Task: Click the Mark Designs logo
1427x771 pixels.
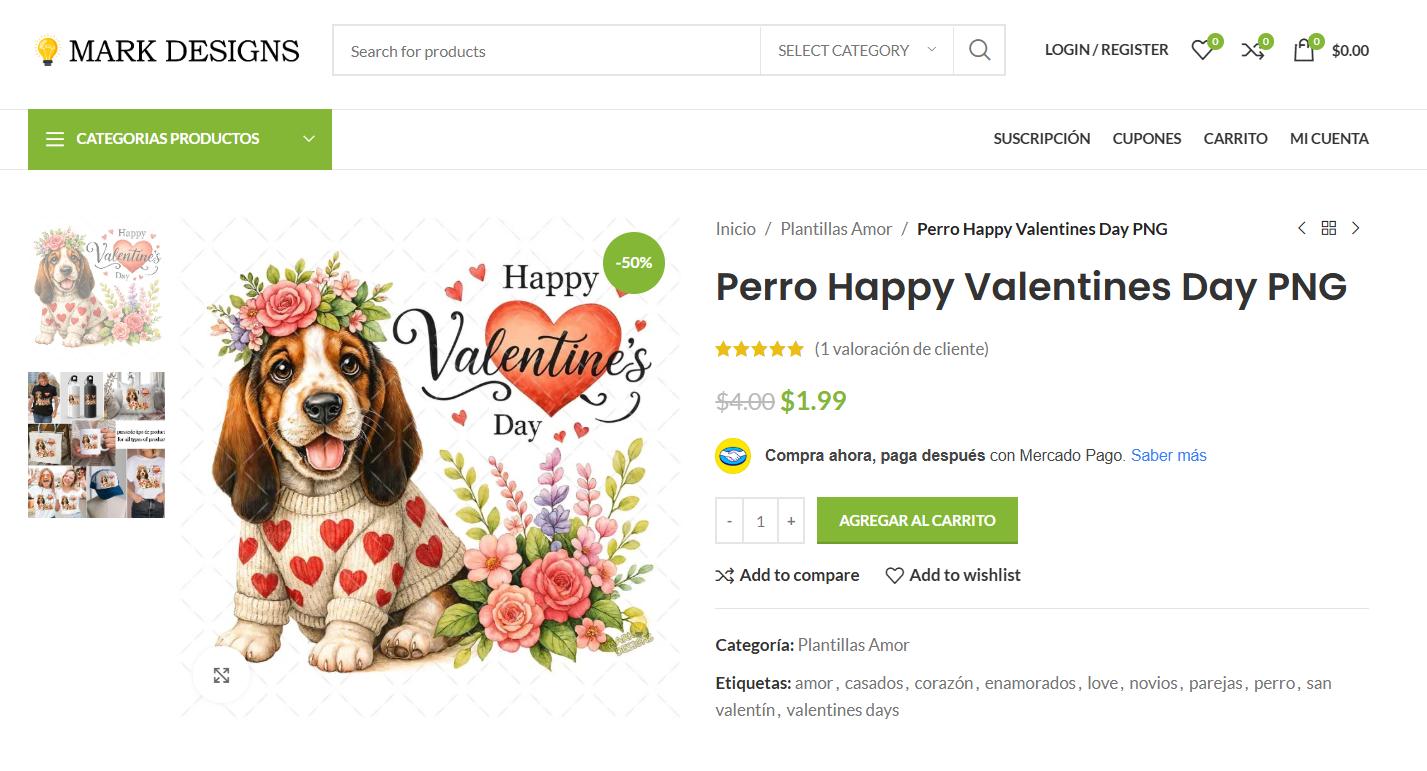Action: (166, 51)
